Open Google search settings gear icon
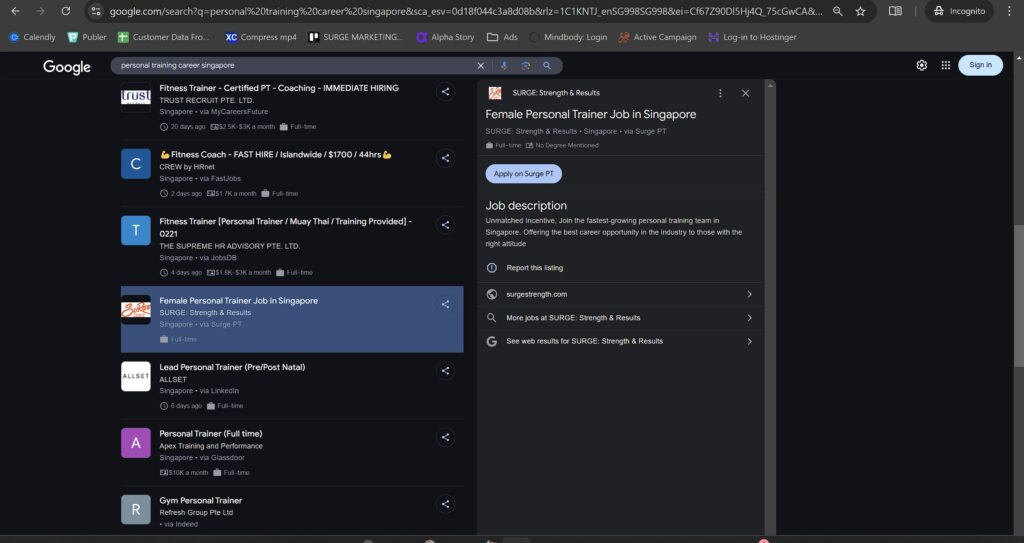 point(921,65)
